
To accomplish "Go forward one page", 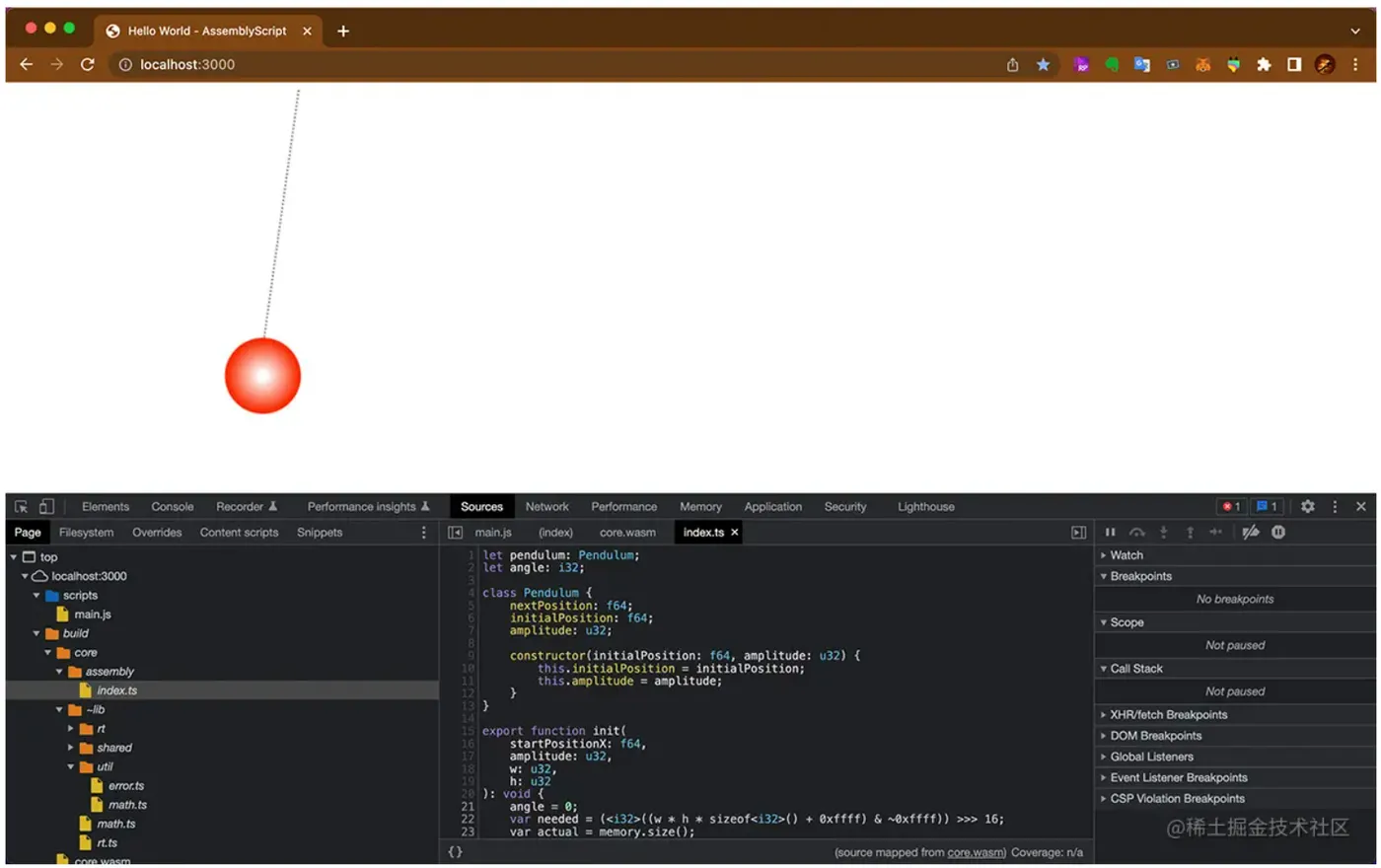I will coord(56,64).
